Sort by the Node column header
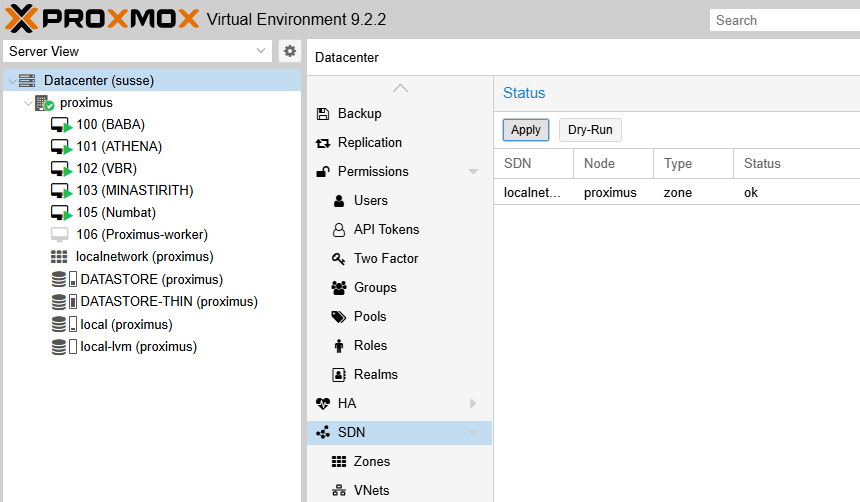This screenshot has width=860, height=502. tap(614, 163)
